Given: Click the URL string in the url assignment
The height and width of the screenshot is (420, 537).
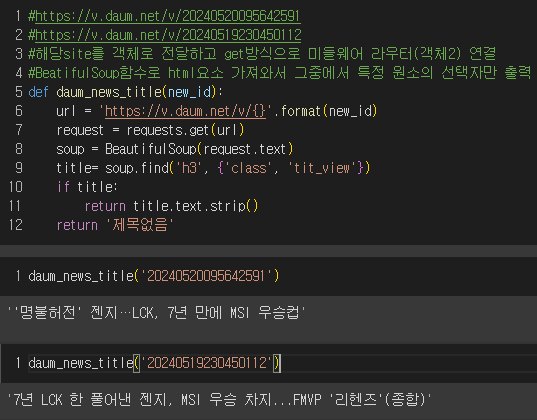Looking at the screenshot, I should (x=185, y=111).
